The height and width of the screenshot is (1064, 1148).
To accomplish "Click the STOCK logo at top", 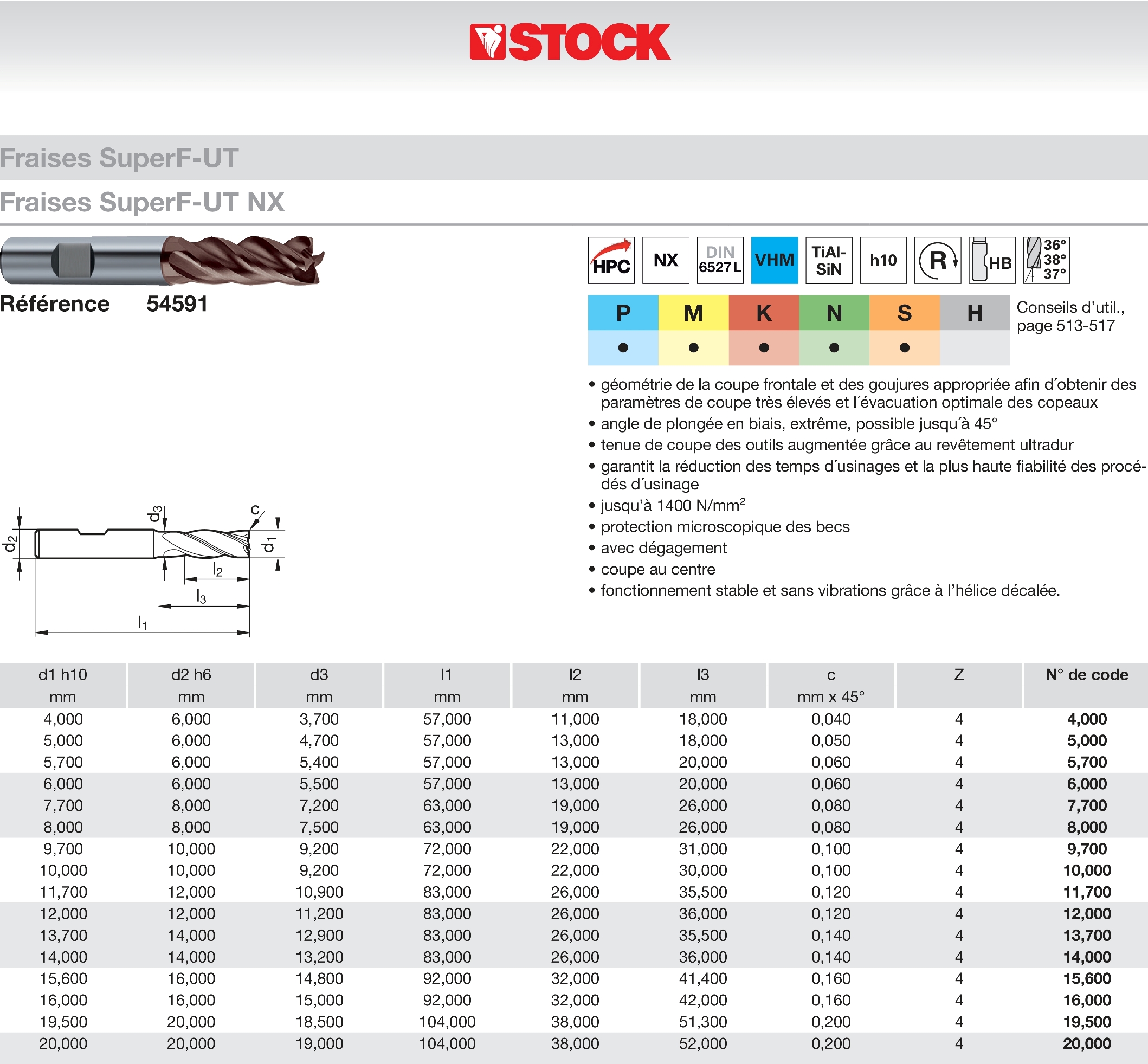I will coord(570,41).
